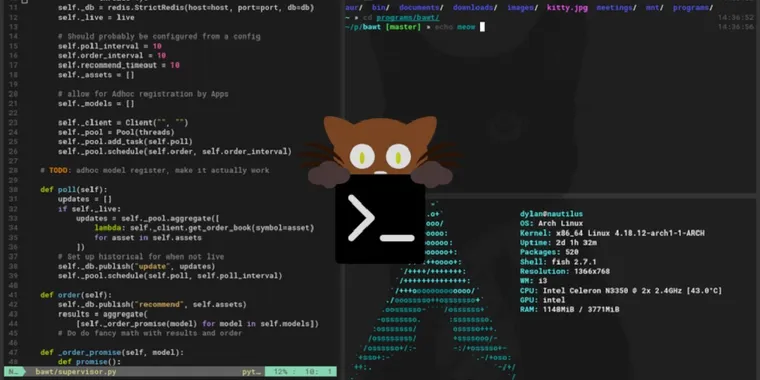
Task: Click the '12%' scroll percentage in statusline
Action: tap(281, 372)
